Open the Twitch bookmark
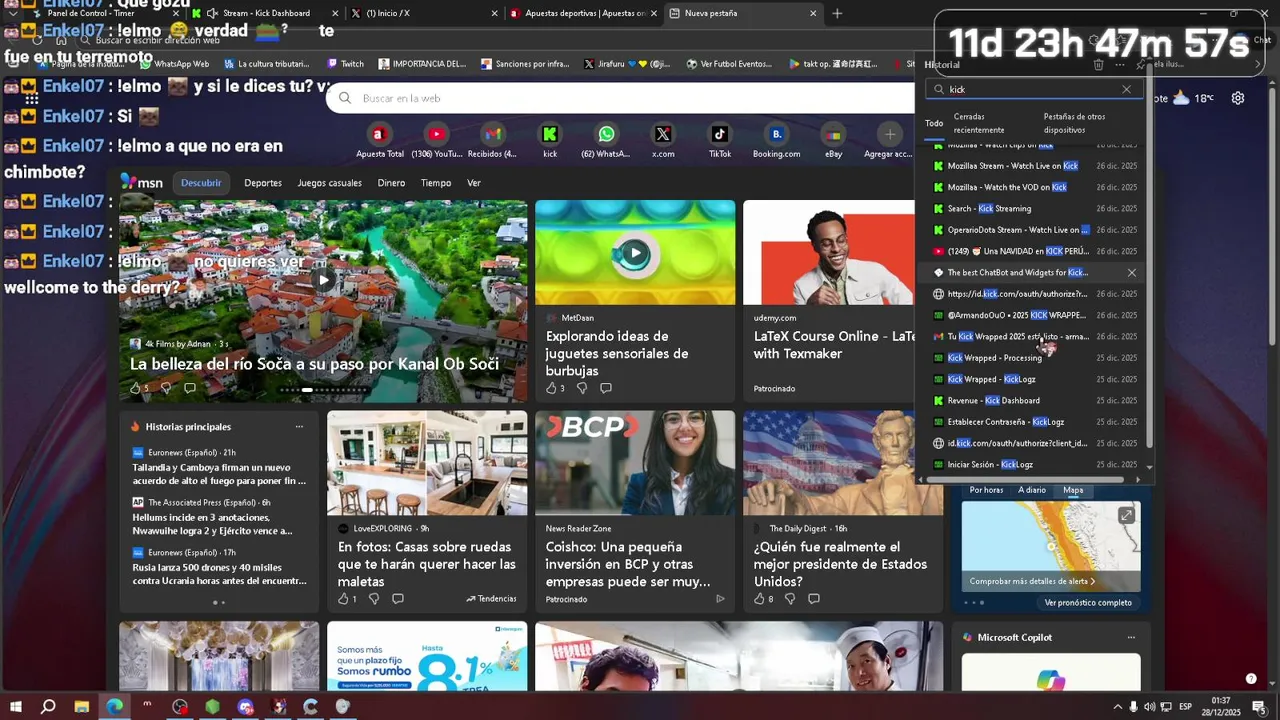Image resolution: width=1280 pixels, height=720 pixels. [346, 64]
